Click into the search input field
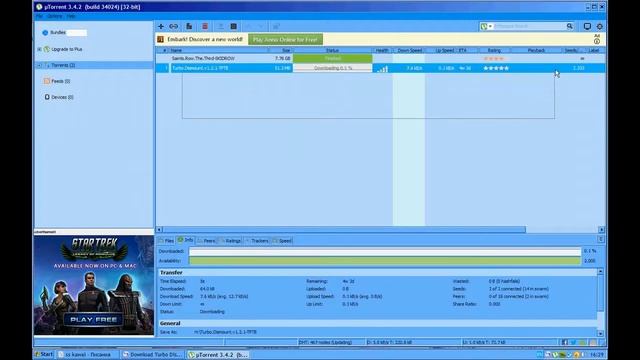Viewport: 640px width, 360px height. pos(529,26)
